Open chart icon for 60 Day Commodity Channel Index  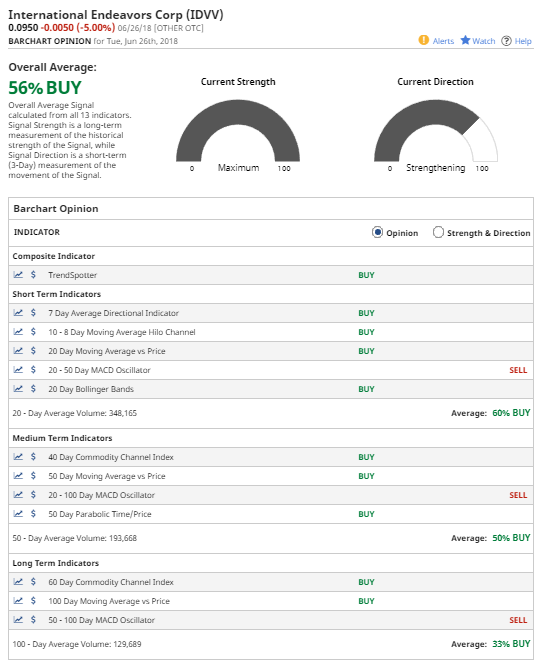18,582
